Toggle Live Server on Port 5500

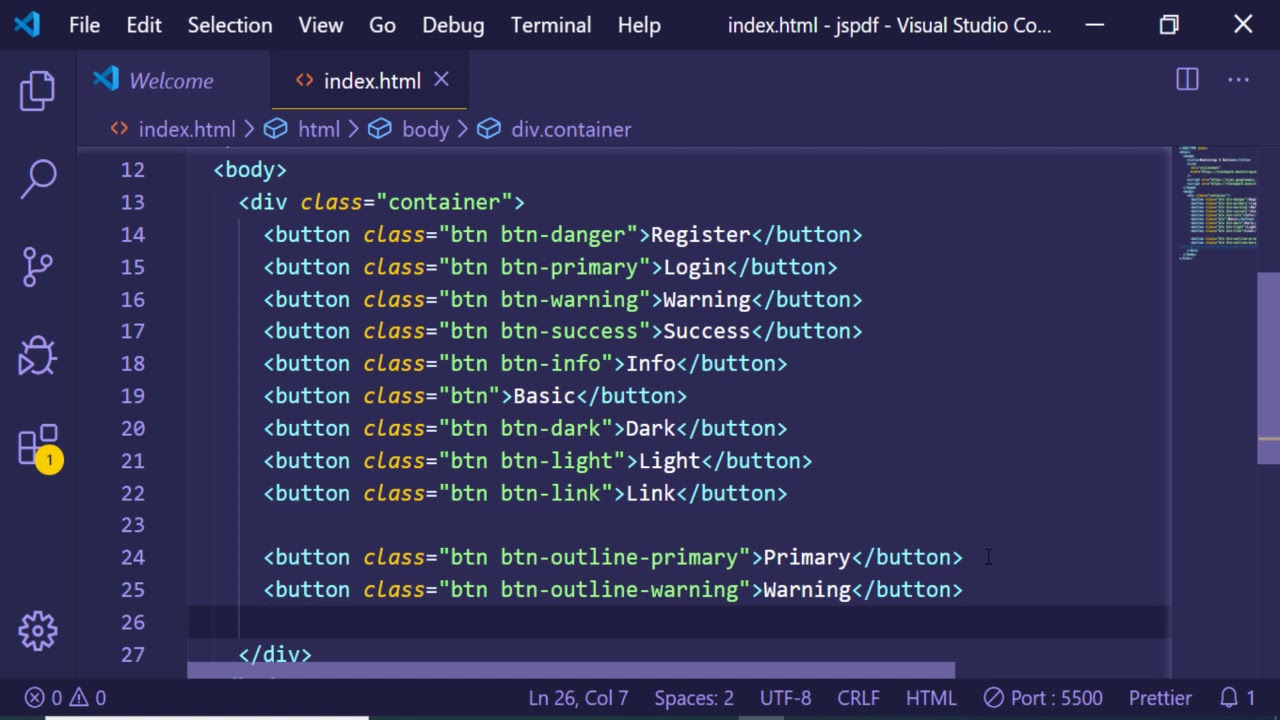(x=1043, y=698)
